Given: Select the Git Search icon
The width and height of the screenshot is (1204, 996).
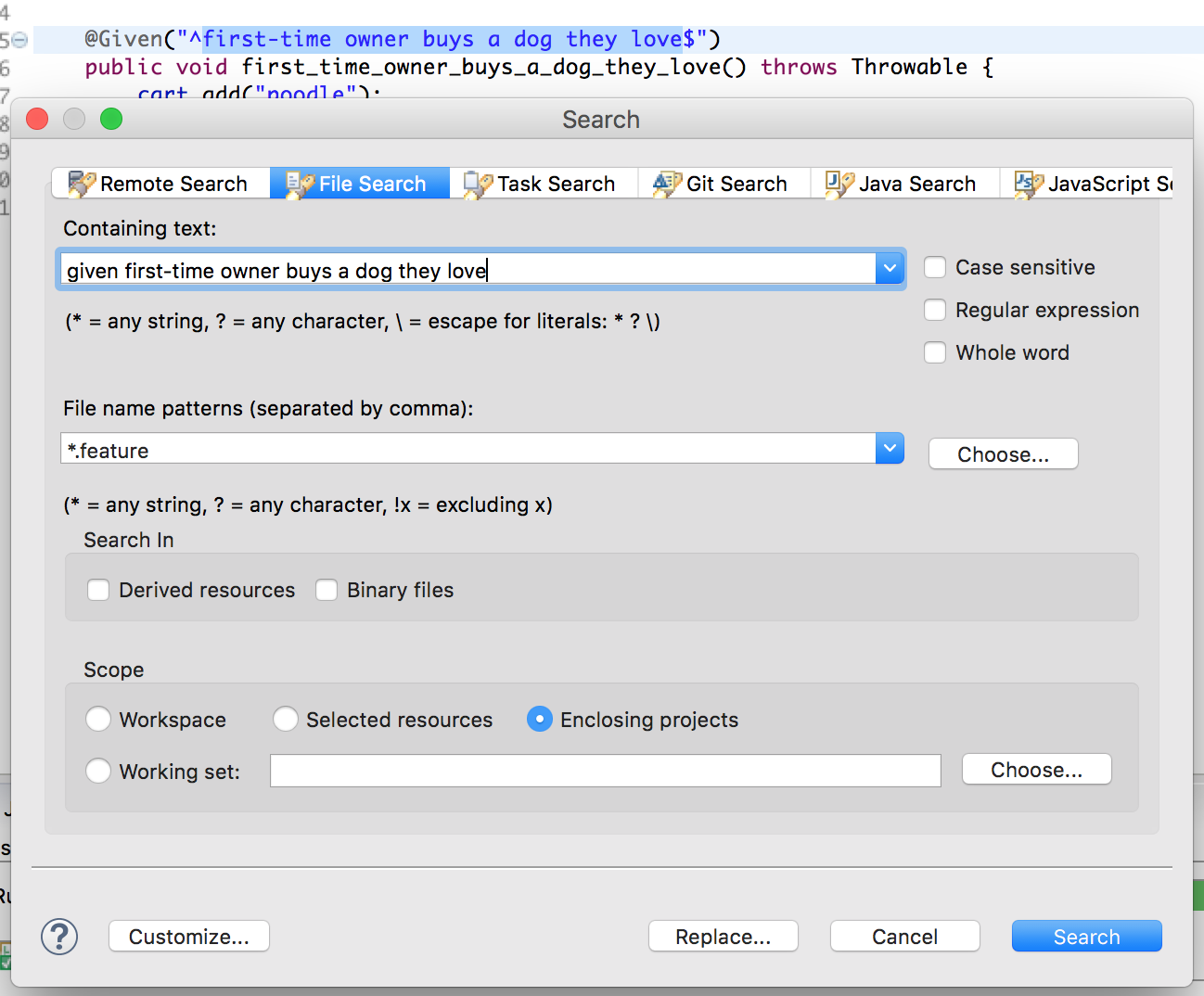Looking at the screenshot, I should [664, 183].
